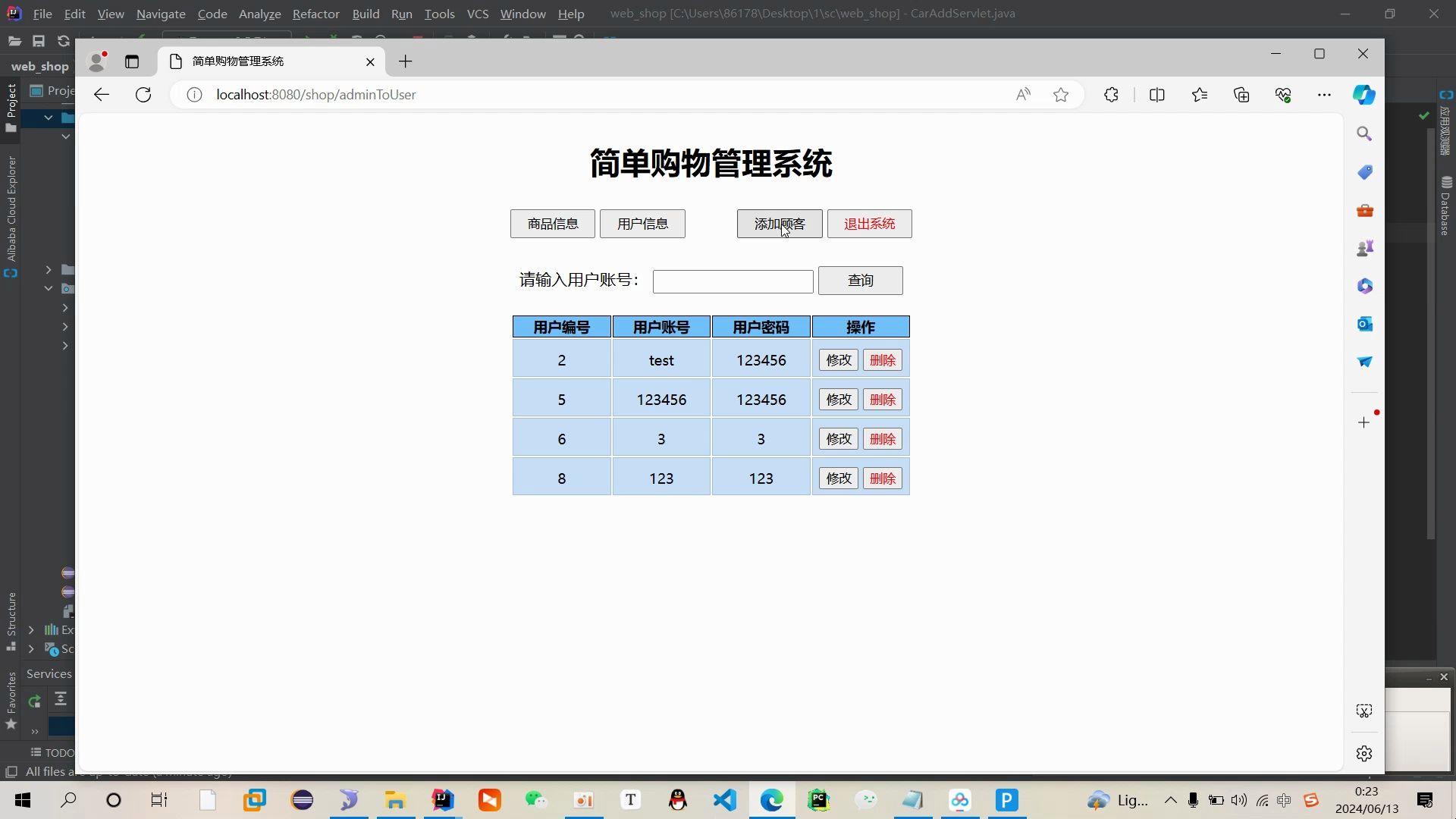1456x819 pixels.
Task: Open IntelliJ Structure side tab
Action: pyautogui.click(x=11, y=622)
